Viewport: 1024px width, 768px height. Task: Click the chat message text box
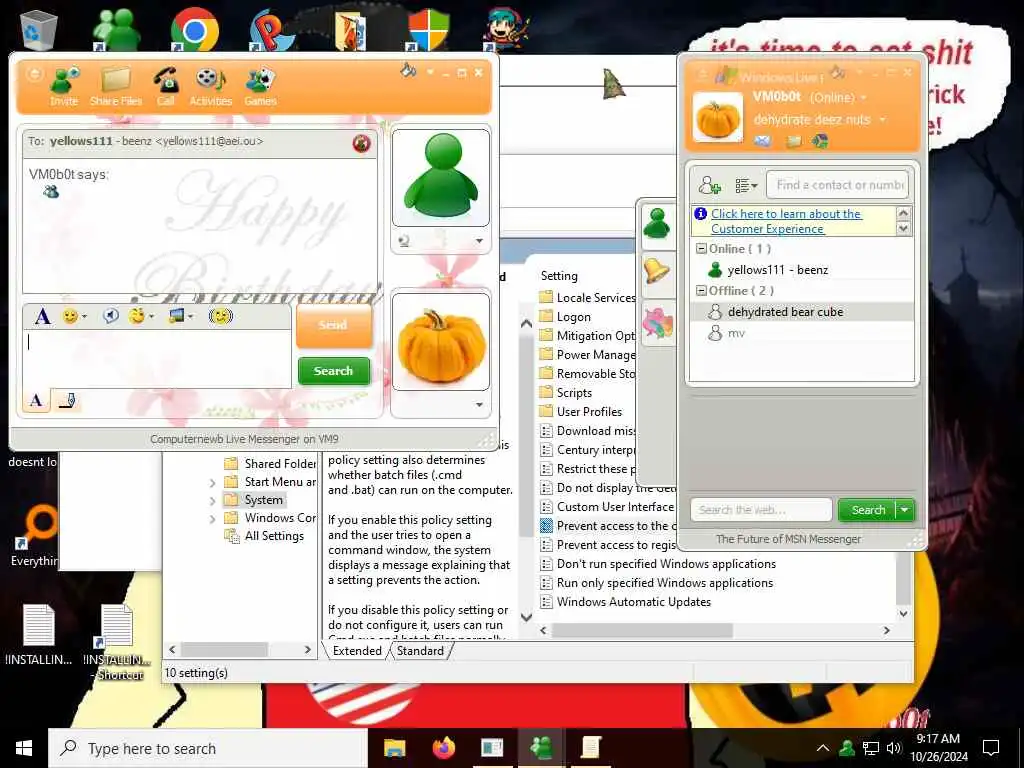click(x=157, y=359)
